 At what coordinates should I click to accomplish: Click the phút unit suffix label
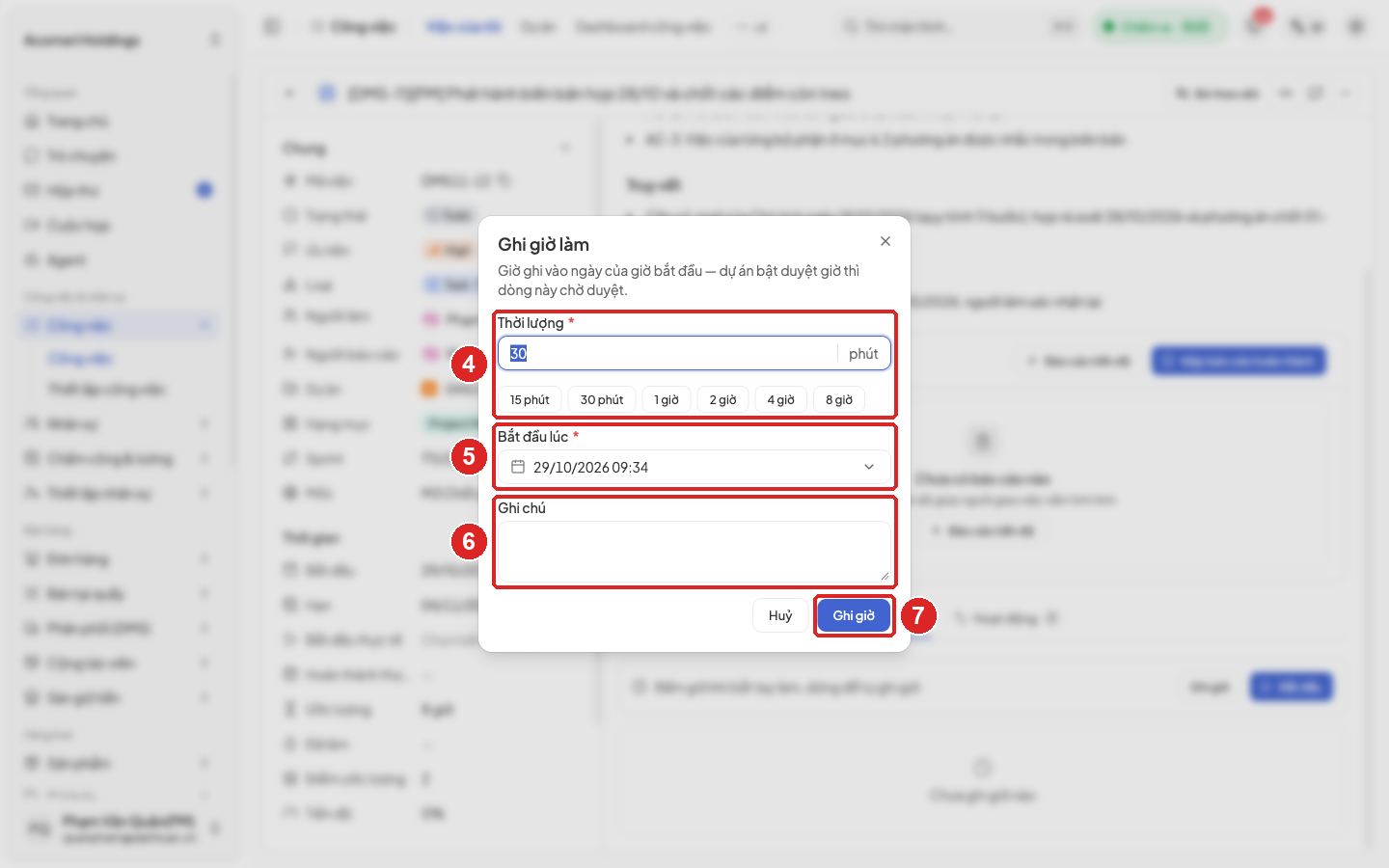(x=863, y=354)
